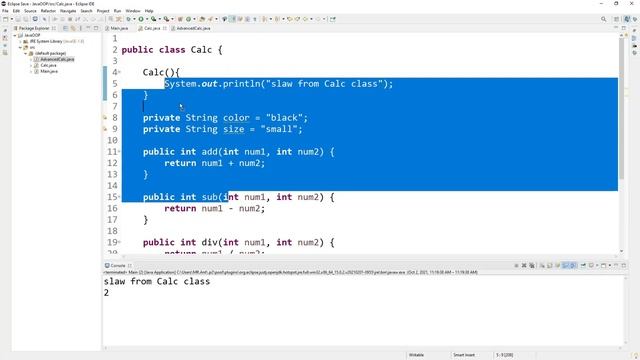Viewport: 640px width, 360px height.
Task: Click warning marker on line 9 gutter
Action: coord(105,129)
